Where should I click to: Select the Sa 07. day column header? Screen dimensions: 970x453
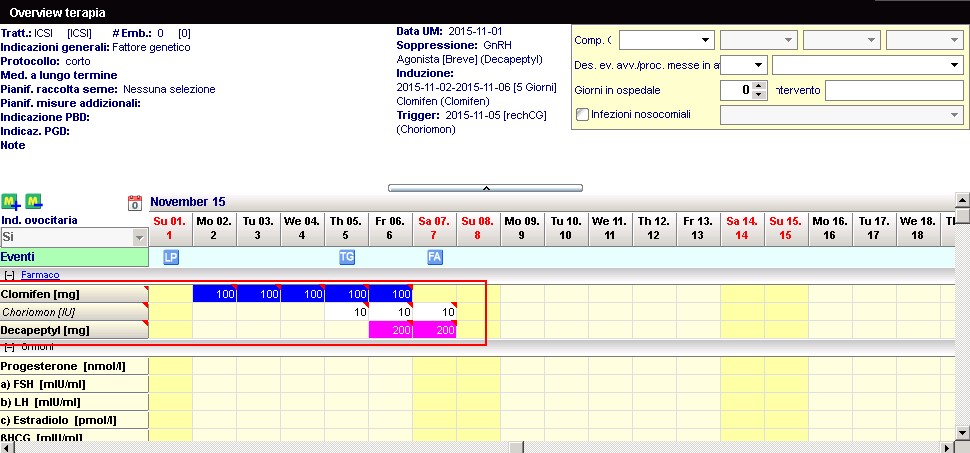(434, 228)
